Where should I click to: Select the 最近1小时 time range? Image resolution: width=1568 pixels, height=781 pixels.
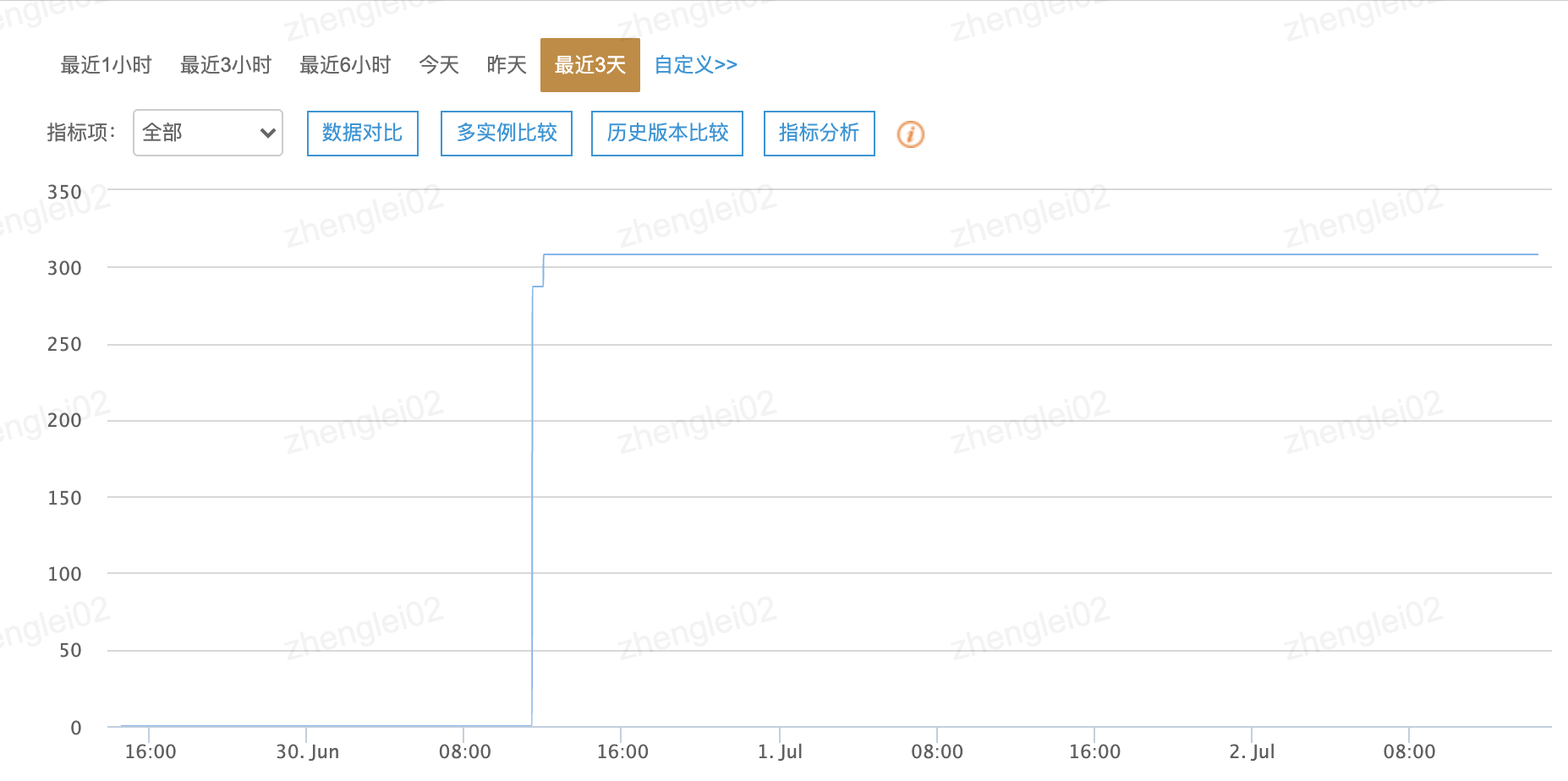click(x=106, y=65)
